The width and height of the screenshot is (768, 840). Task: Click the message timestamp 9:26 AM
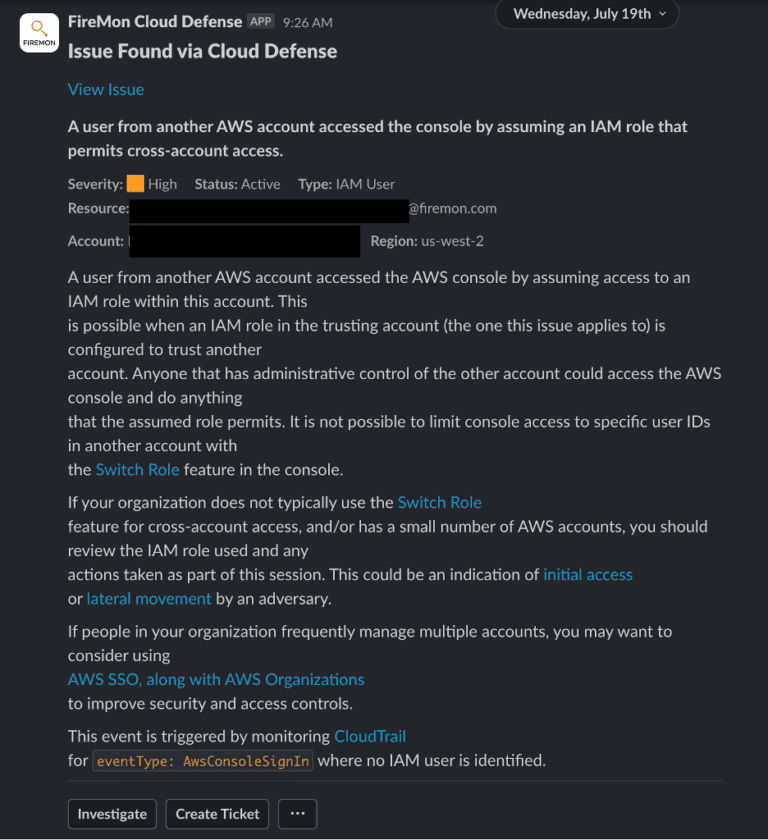(303, 21)
